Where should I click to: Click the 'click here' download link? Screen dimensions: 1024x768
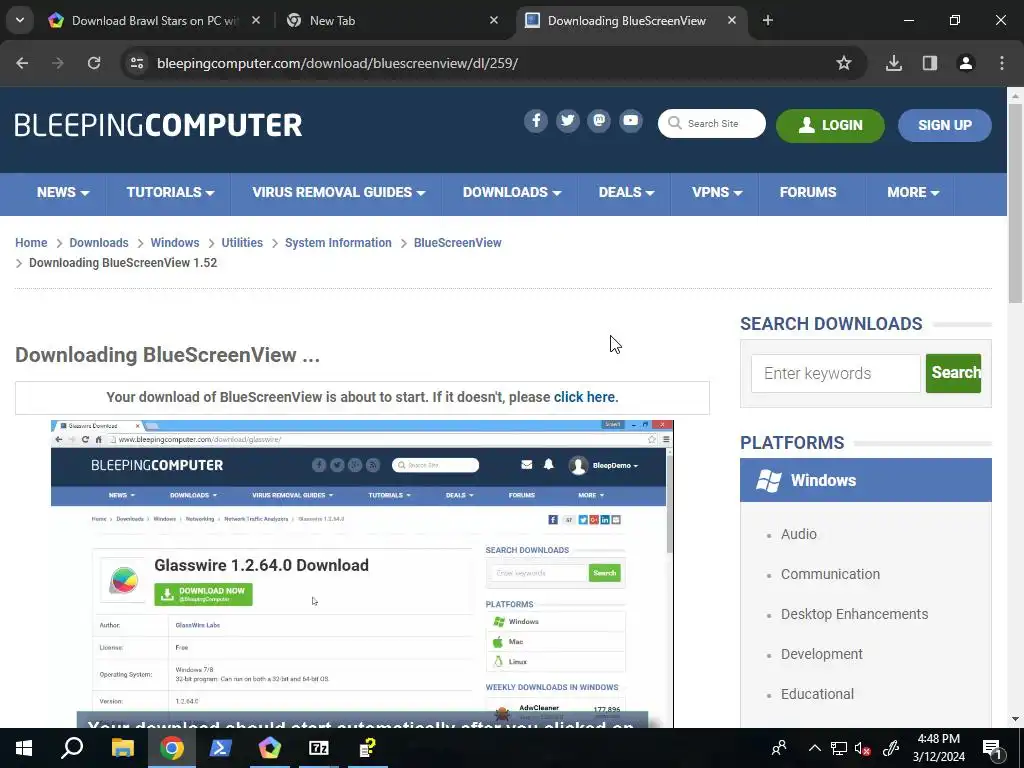click(x=584, y=397)
